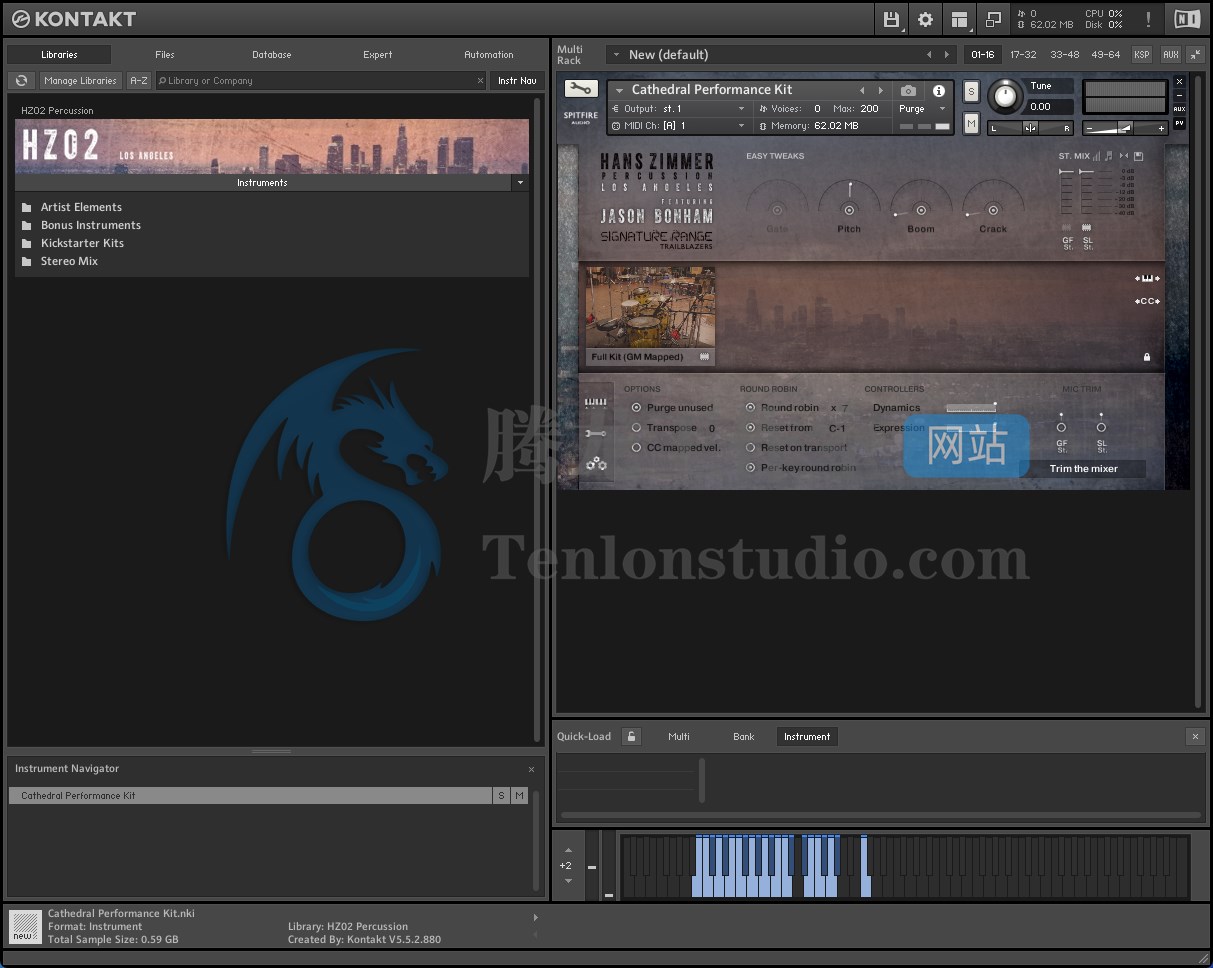Click the NI logo icon
Image resolution: width=1213 pixels, height=968 pixels.
click(x=1187, y=19)
